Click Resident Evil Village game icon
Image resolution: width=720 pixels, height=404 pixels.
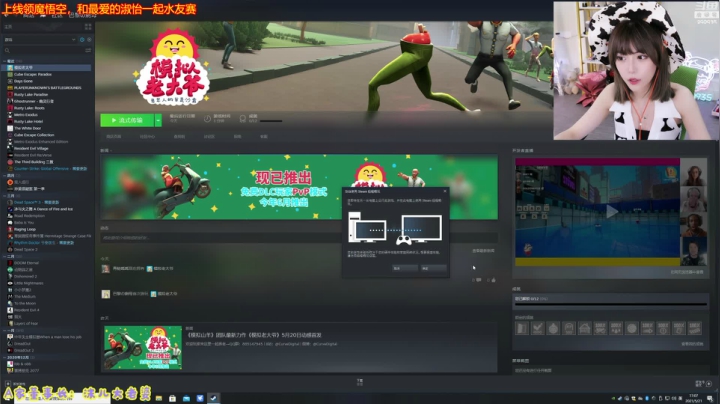[x=10, y=148]
